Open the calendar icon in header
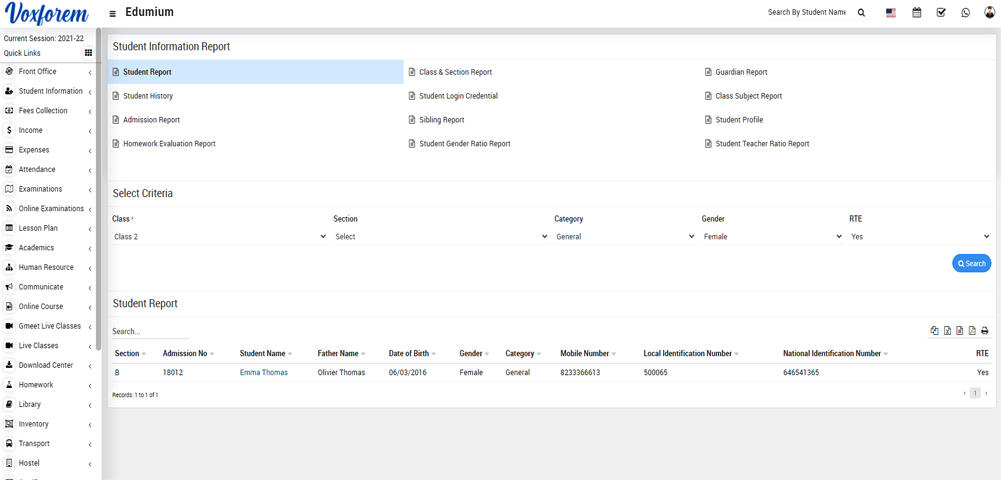This screenshot has height=480, width=1001. 916,13
